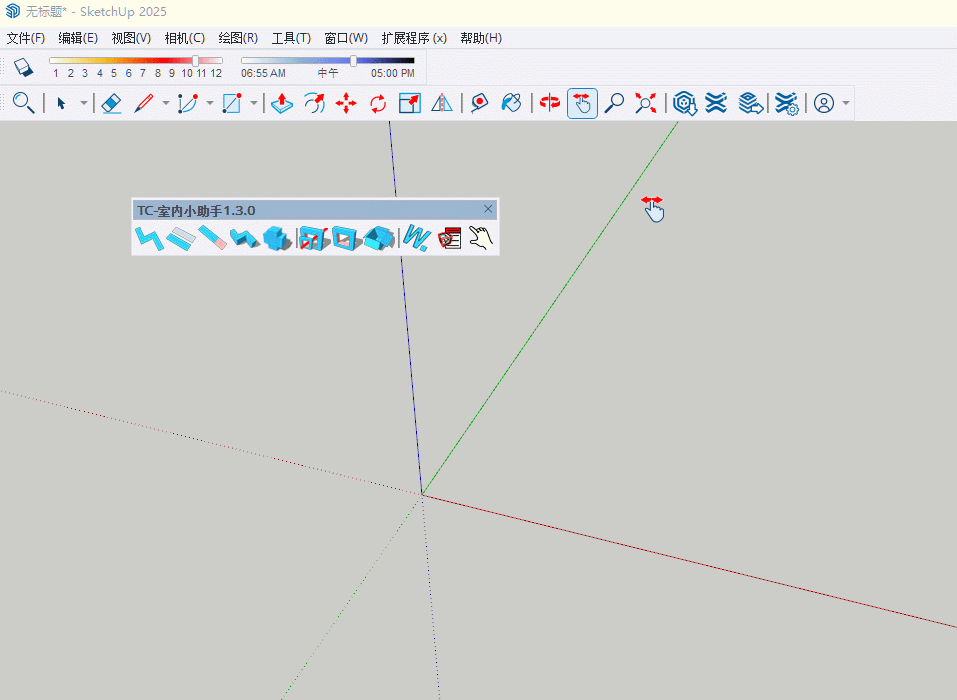Open the 视图(V) menu
The height and width of the screenshot is (700, 957).
coord(131,38)
